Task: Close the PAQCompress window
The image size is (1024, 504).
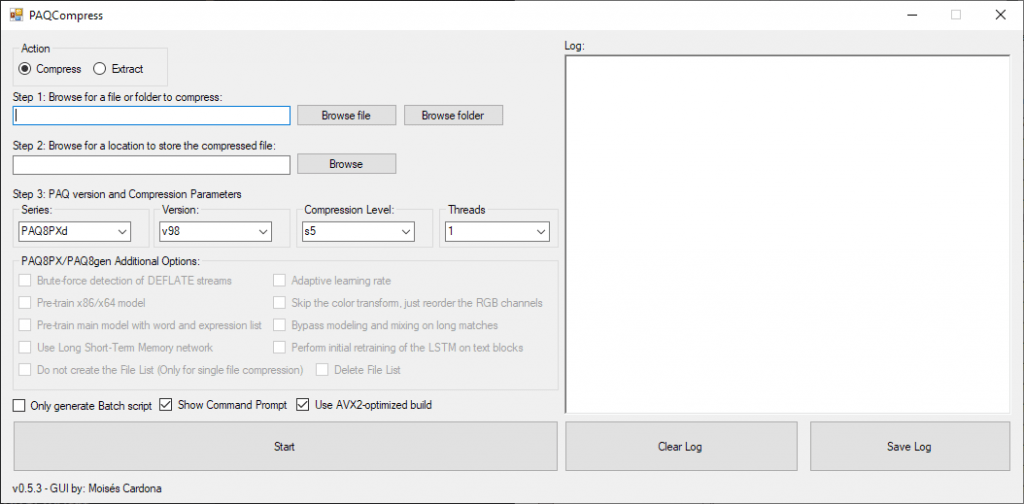Action: (x=1000, y=15)
